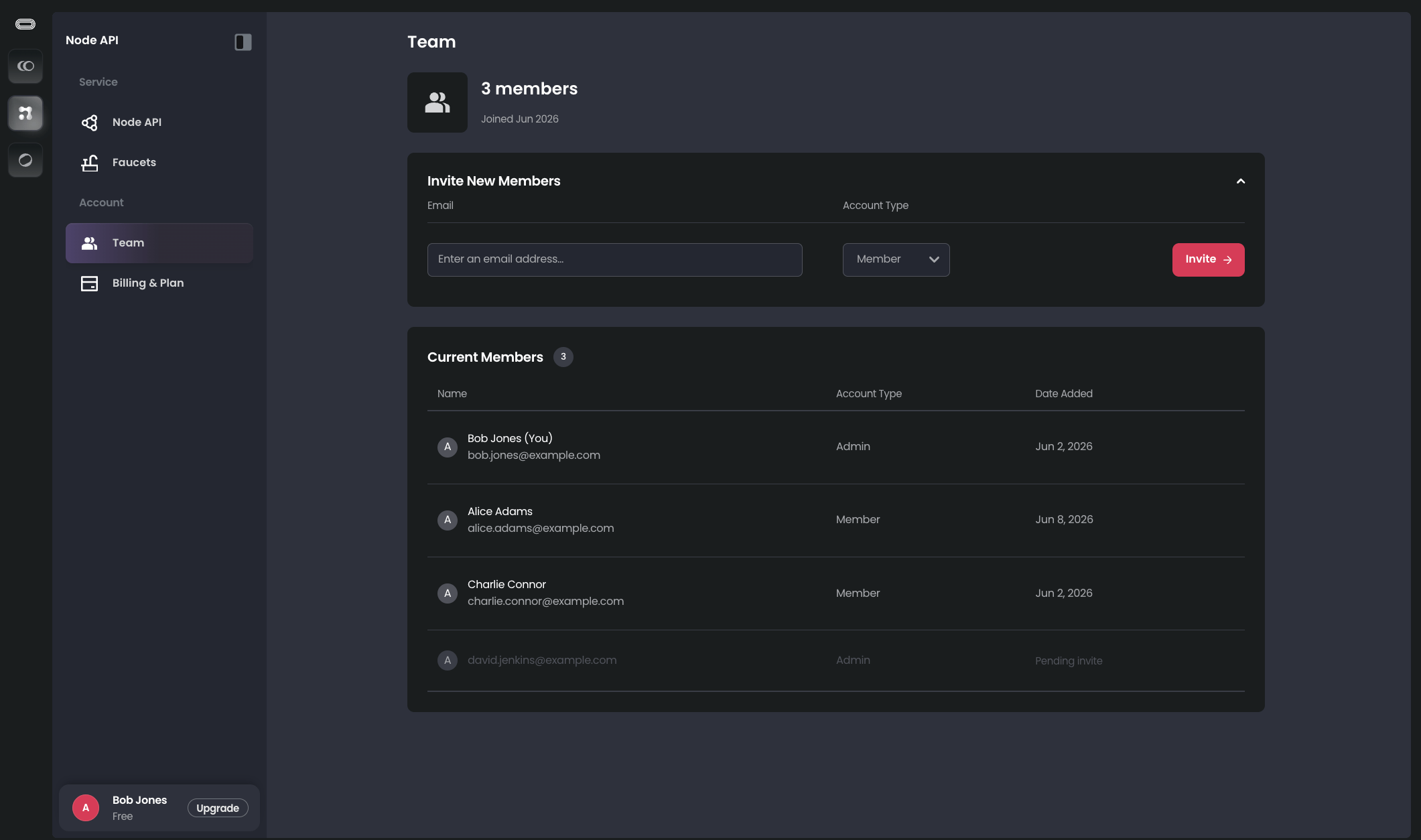Click the Upgrade button
Image resolution: width=1421 pixels, height=840 pixels.
218,809
